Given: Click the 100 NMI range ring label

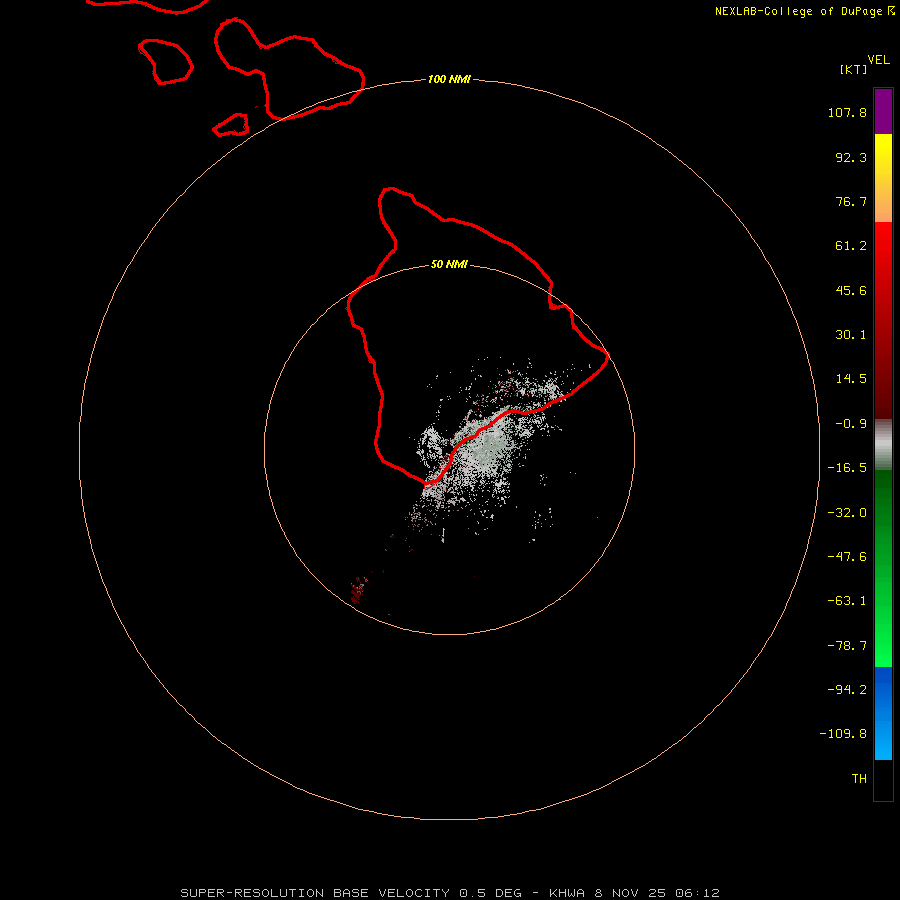Looking at the screenshot, I should coord(449,79).
